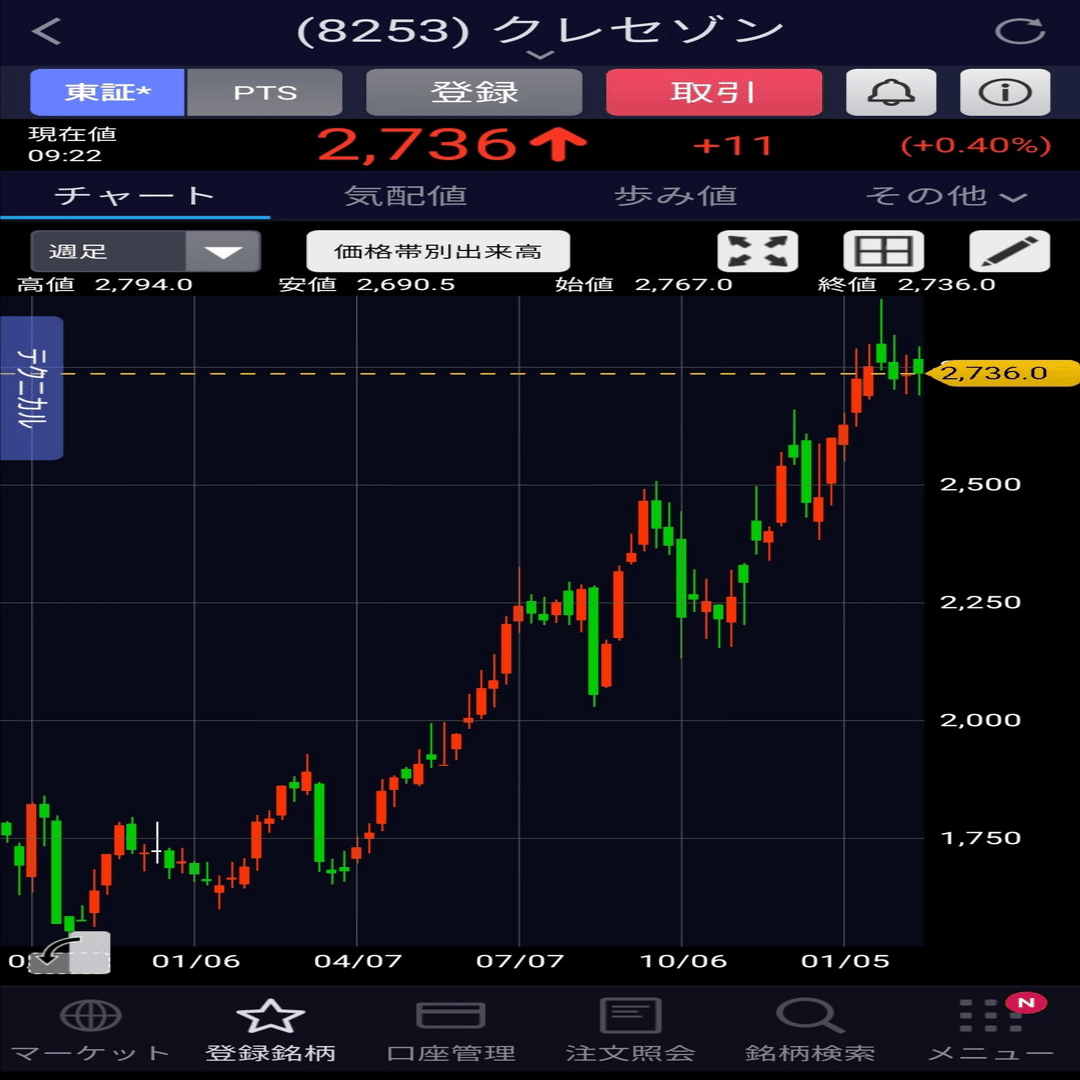Open the price alert bell
1080x1080 pixels.
[891, 92]
